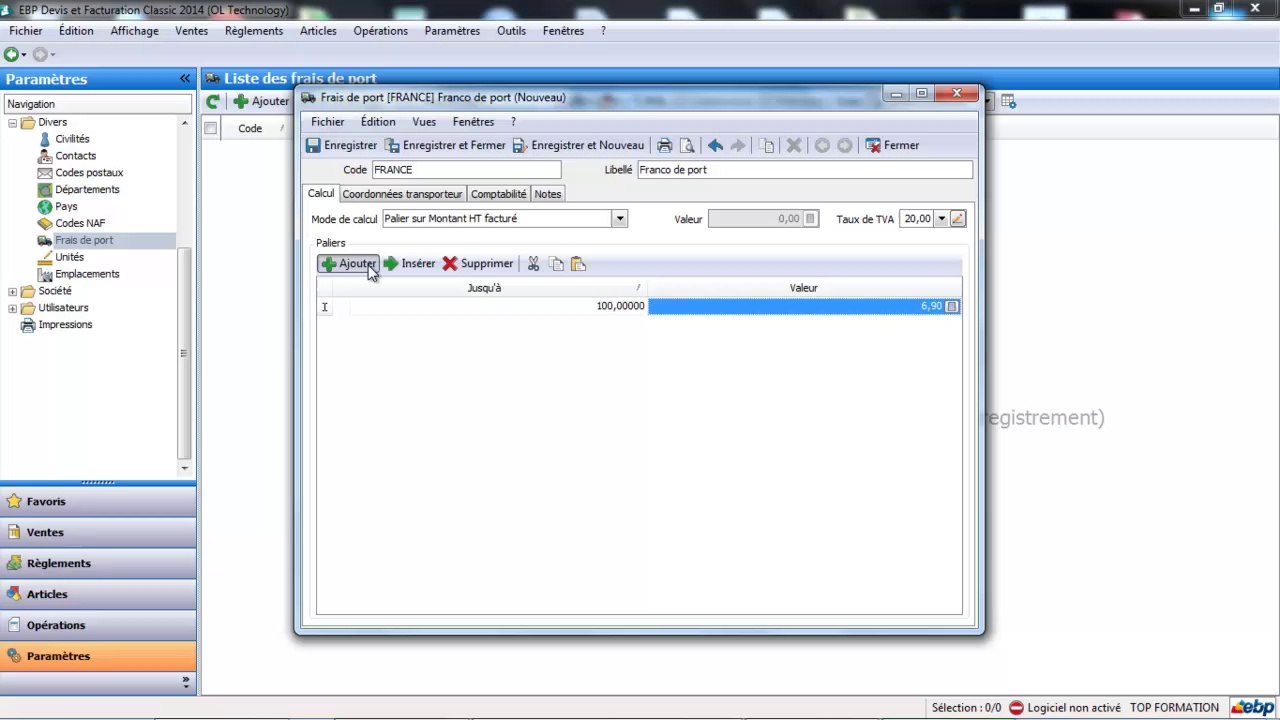Open Fenêtres menu in the dialog

(x=473, y=122)
